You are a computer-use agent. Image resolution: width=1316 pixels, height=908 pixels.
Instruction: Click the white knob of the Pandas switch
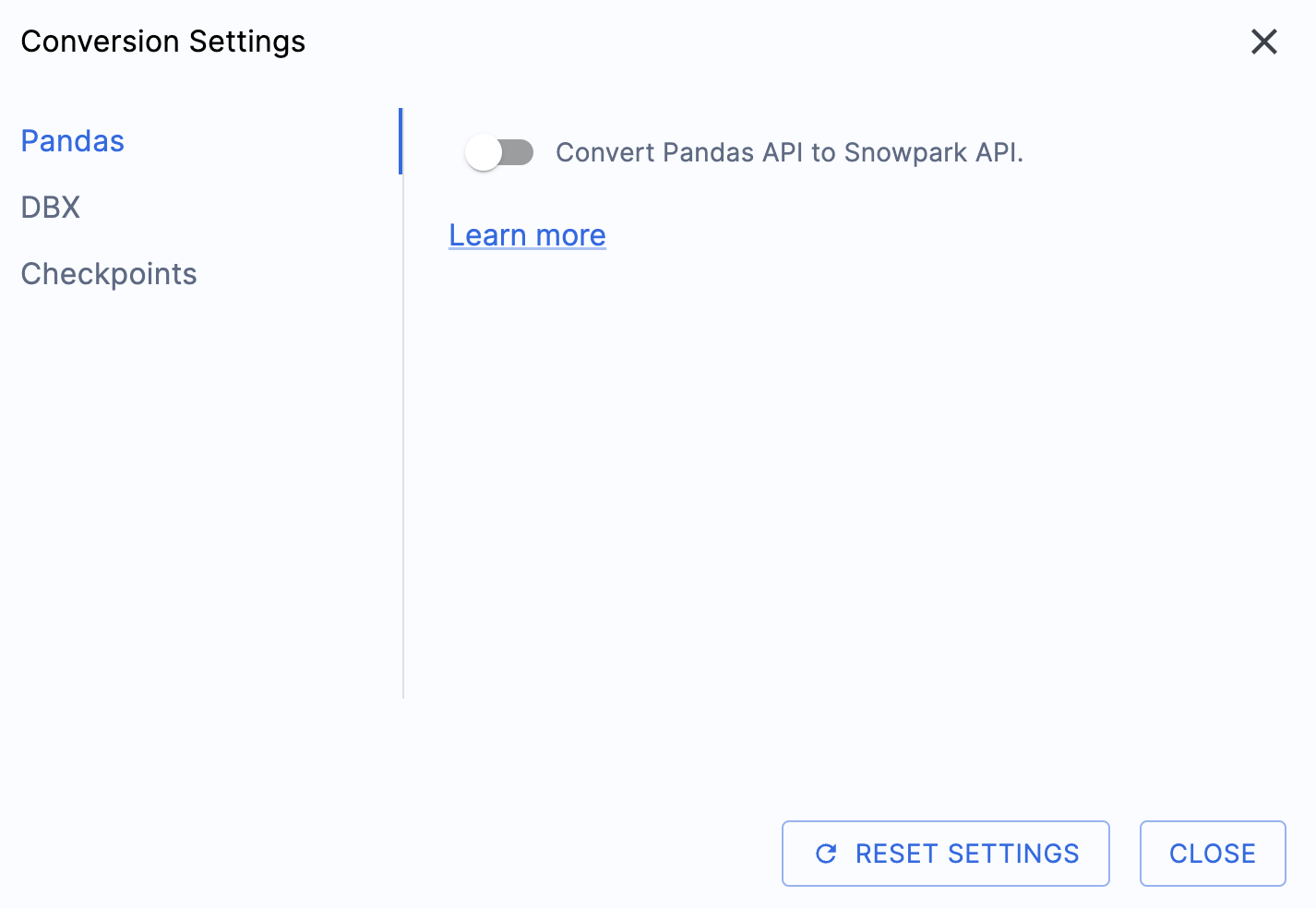click(x=484, y=152)
